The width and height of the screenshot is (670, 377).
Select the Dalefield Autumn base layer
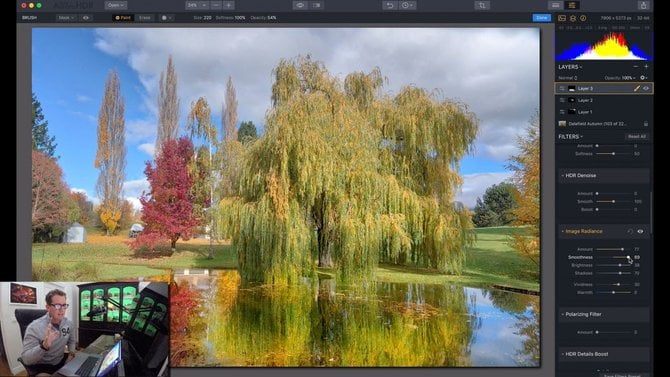point(603,124)
